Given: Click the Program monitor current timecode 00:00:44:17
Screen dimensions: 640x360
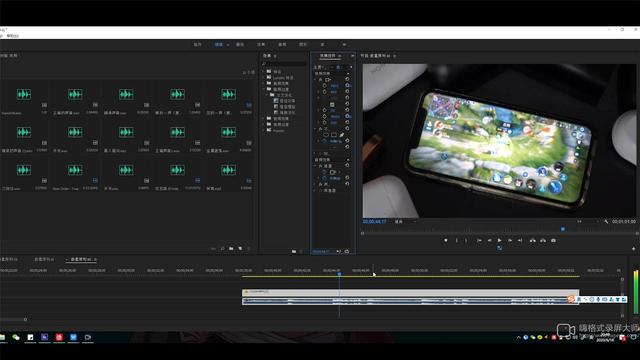Looking at the screenshot, I should coord(374,221).
